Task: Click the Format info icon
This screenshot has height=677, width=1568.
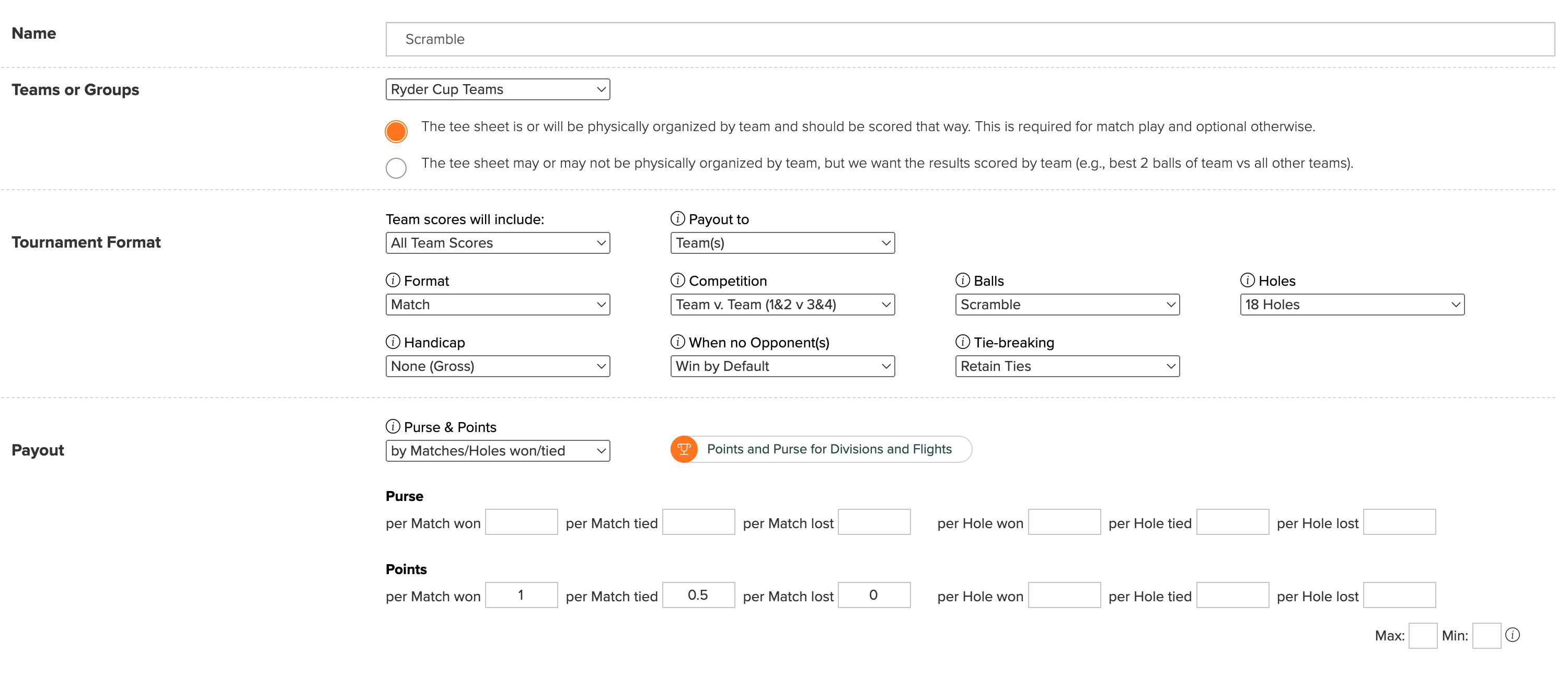Action: [x=393, y=280]
